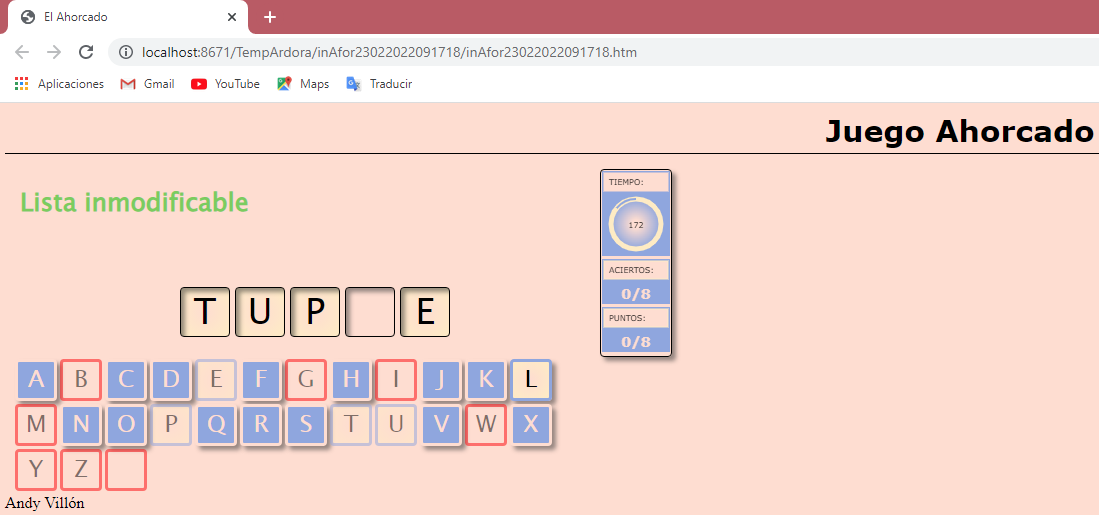
Task: Click the address bar URL
Action: click(389, 53)
